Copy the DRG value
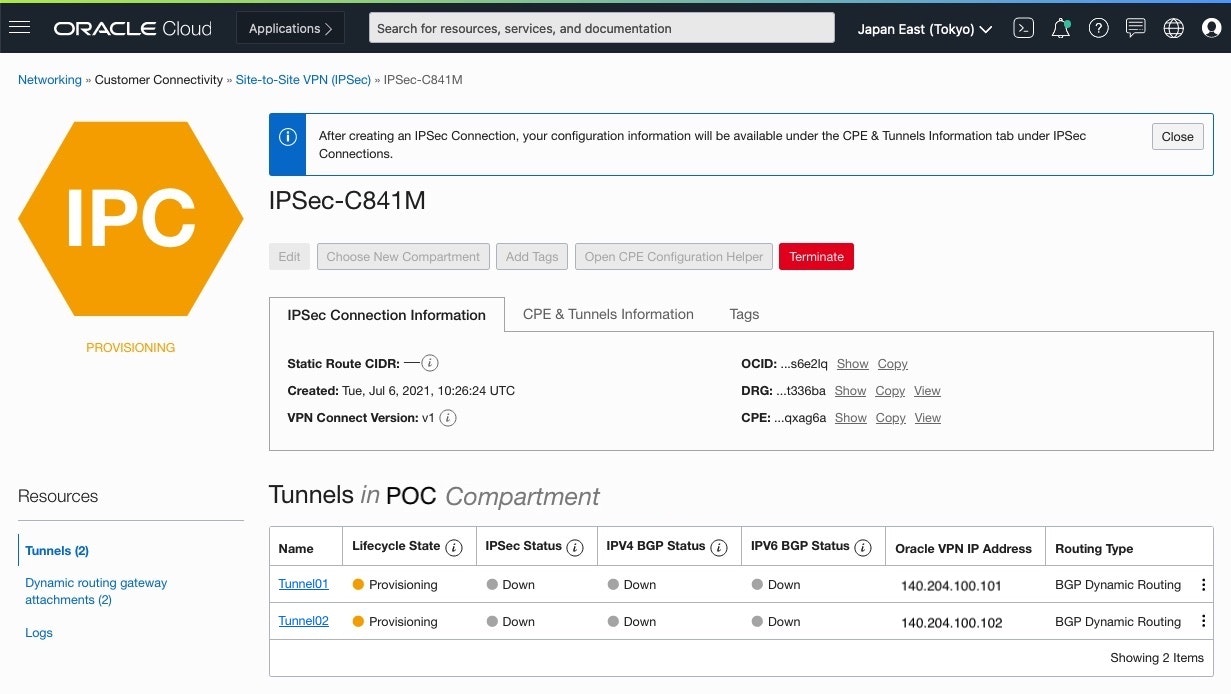The width and height of the screenshot is (1231, 694). click(x=890, y=391)
